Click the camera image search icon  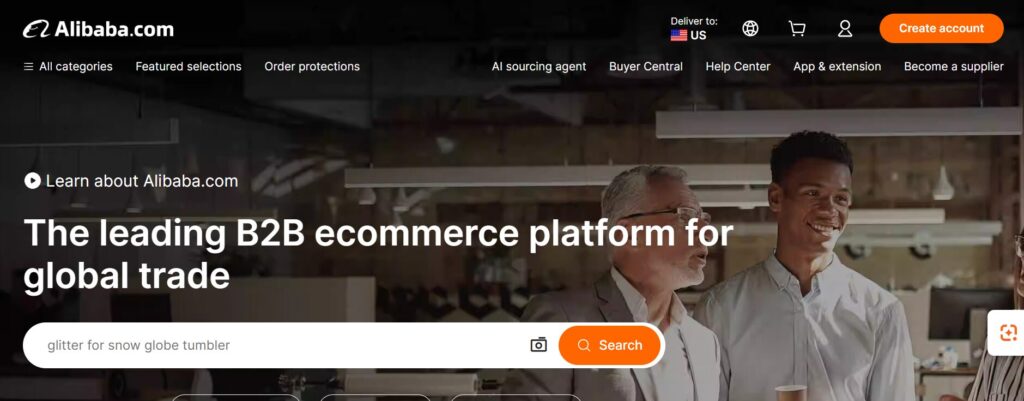tap(539, 345)
